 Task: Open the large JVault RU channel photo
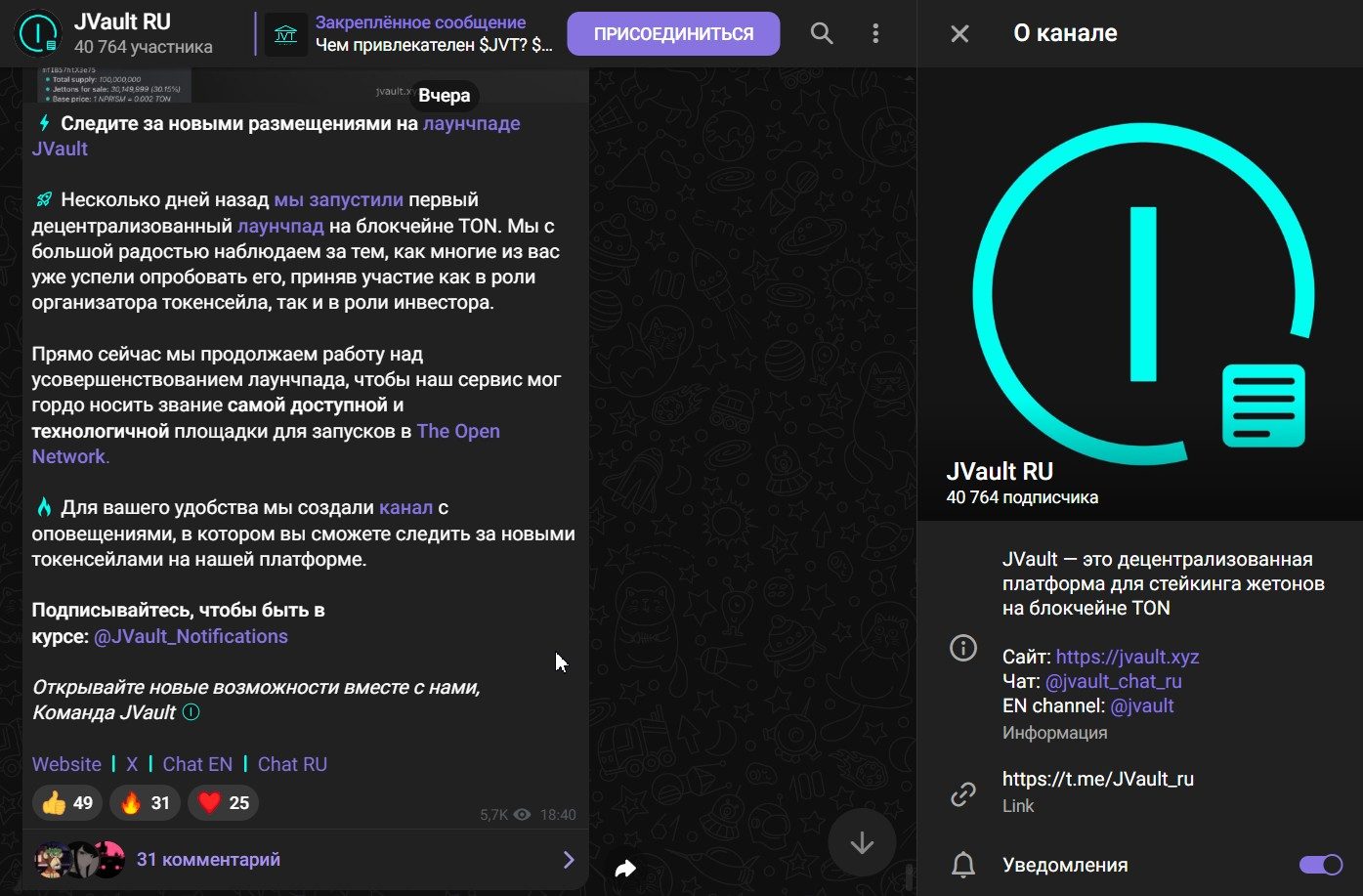(x=1140, y=293)
